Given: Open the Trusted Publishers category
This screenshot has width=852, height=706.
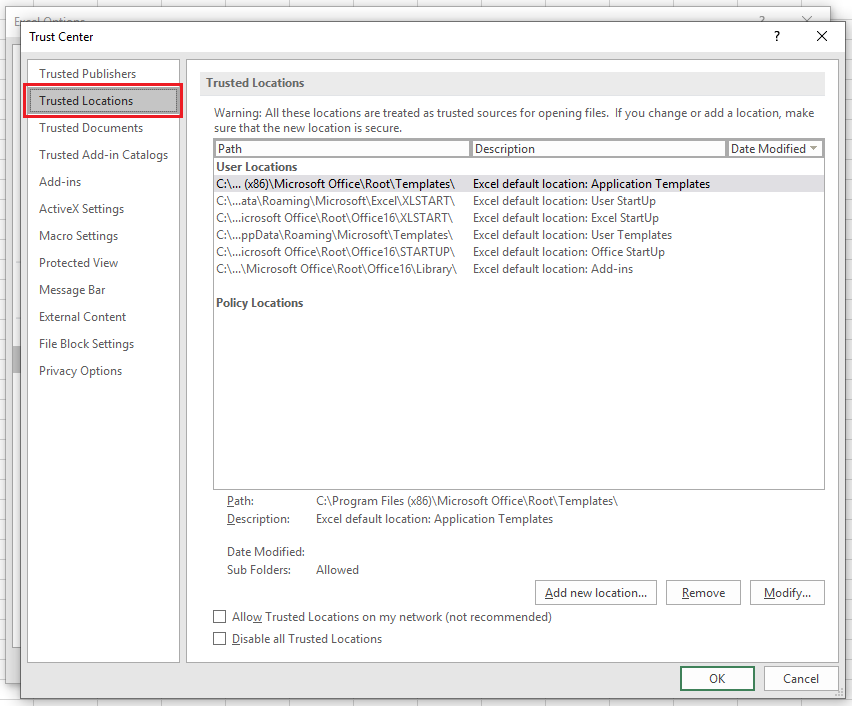Looking at the screenshot, I should point(87,74).
